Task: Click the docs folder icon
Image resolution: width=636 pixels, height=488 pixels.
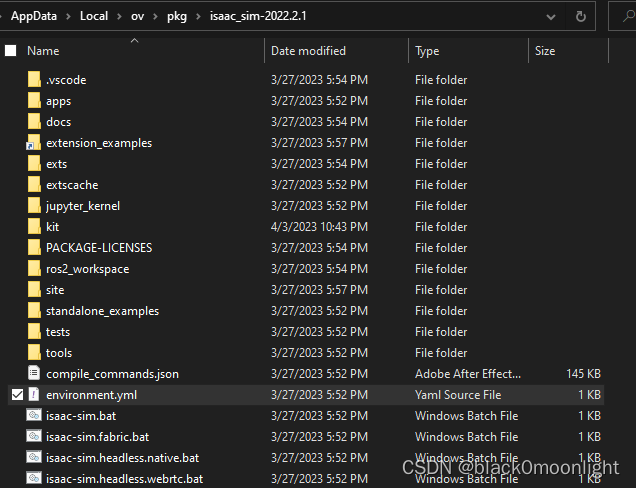Action: (34, 122)
